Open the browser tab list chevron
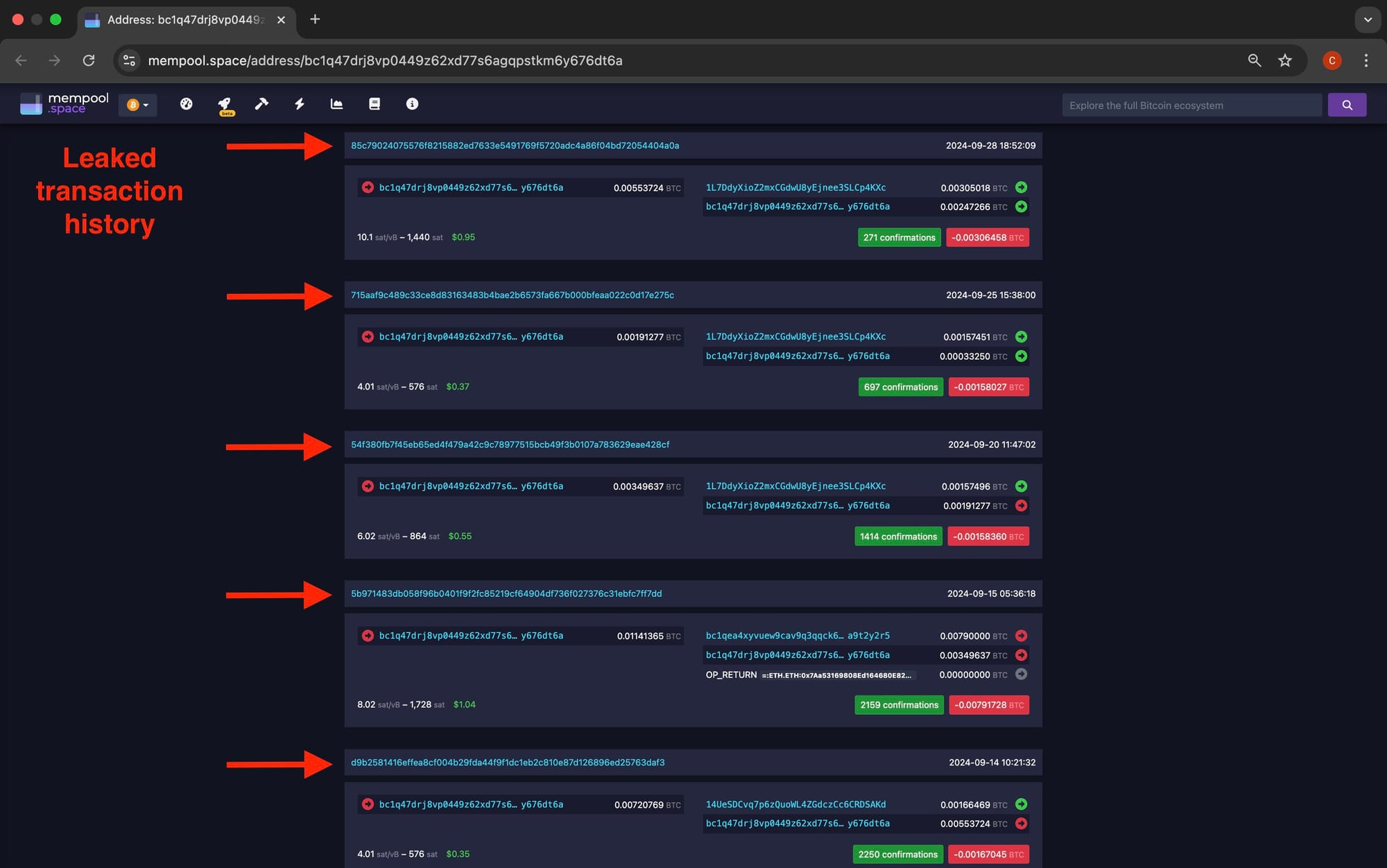 (1368, 19)
